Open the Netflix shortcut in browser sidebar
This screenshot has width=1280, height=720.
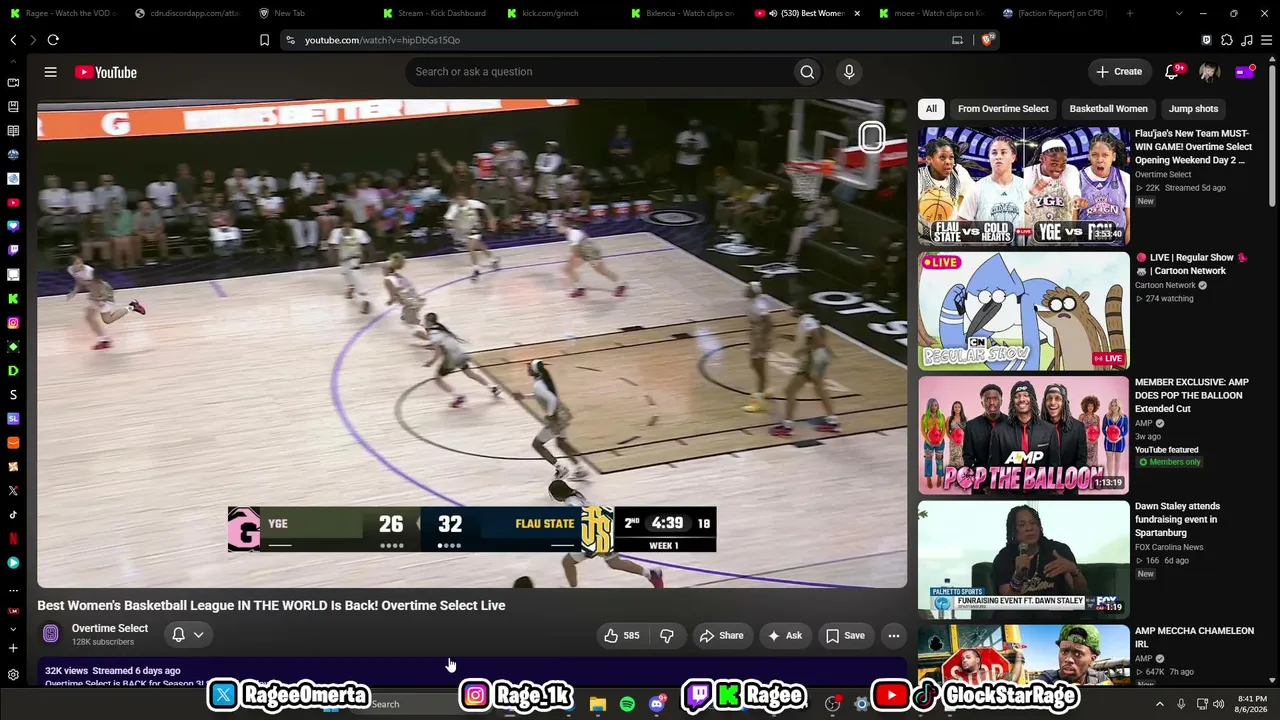(x=13, y=538)
